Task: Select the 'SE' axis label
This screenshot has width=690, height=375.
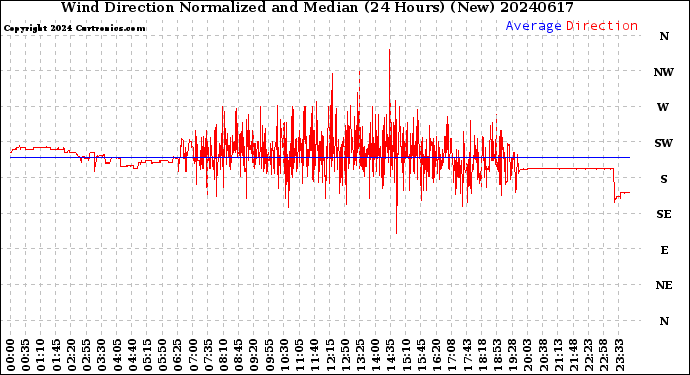Action: pyautogui.click(x=664, y=214)
